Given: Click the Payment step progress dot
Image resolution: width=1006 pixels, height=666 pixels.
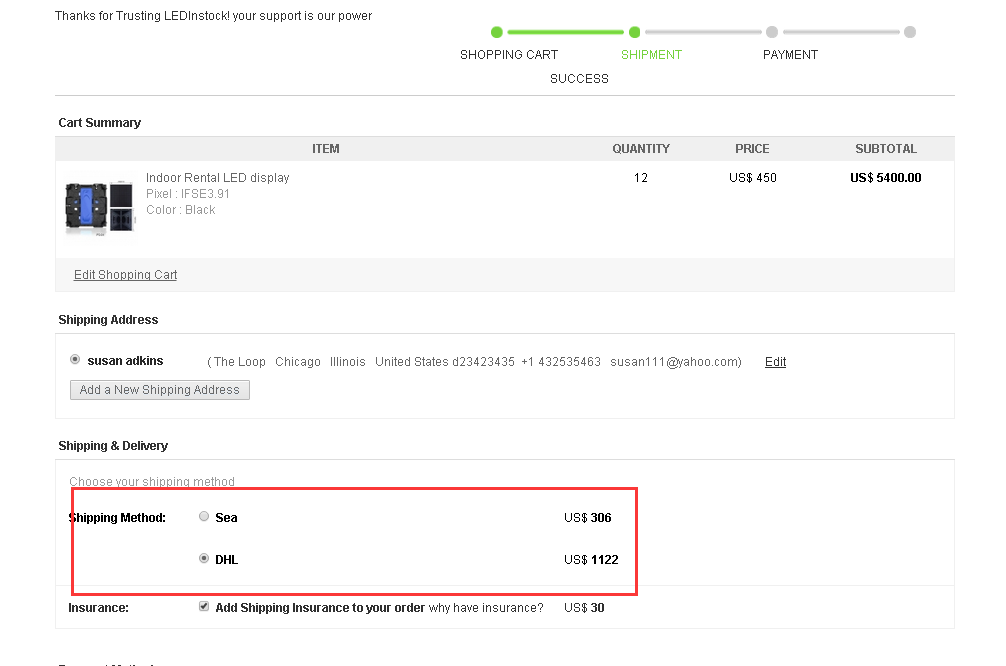Looking at the screenshot, I should tap(772, 32).
